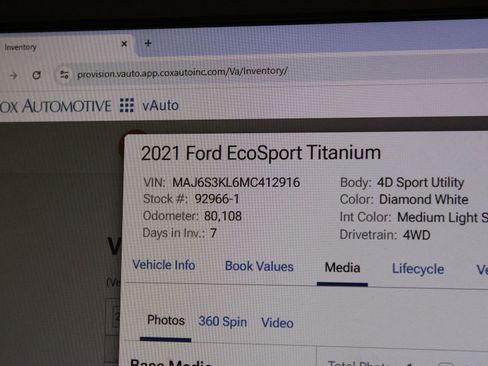Image resolution: width=488 pixels, height=366 pixels.
Task: Close the Inventory browser tab
Action: pyautogui.click(x=124, y=44)
